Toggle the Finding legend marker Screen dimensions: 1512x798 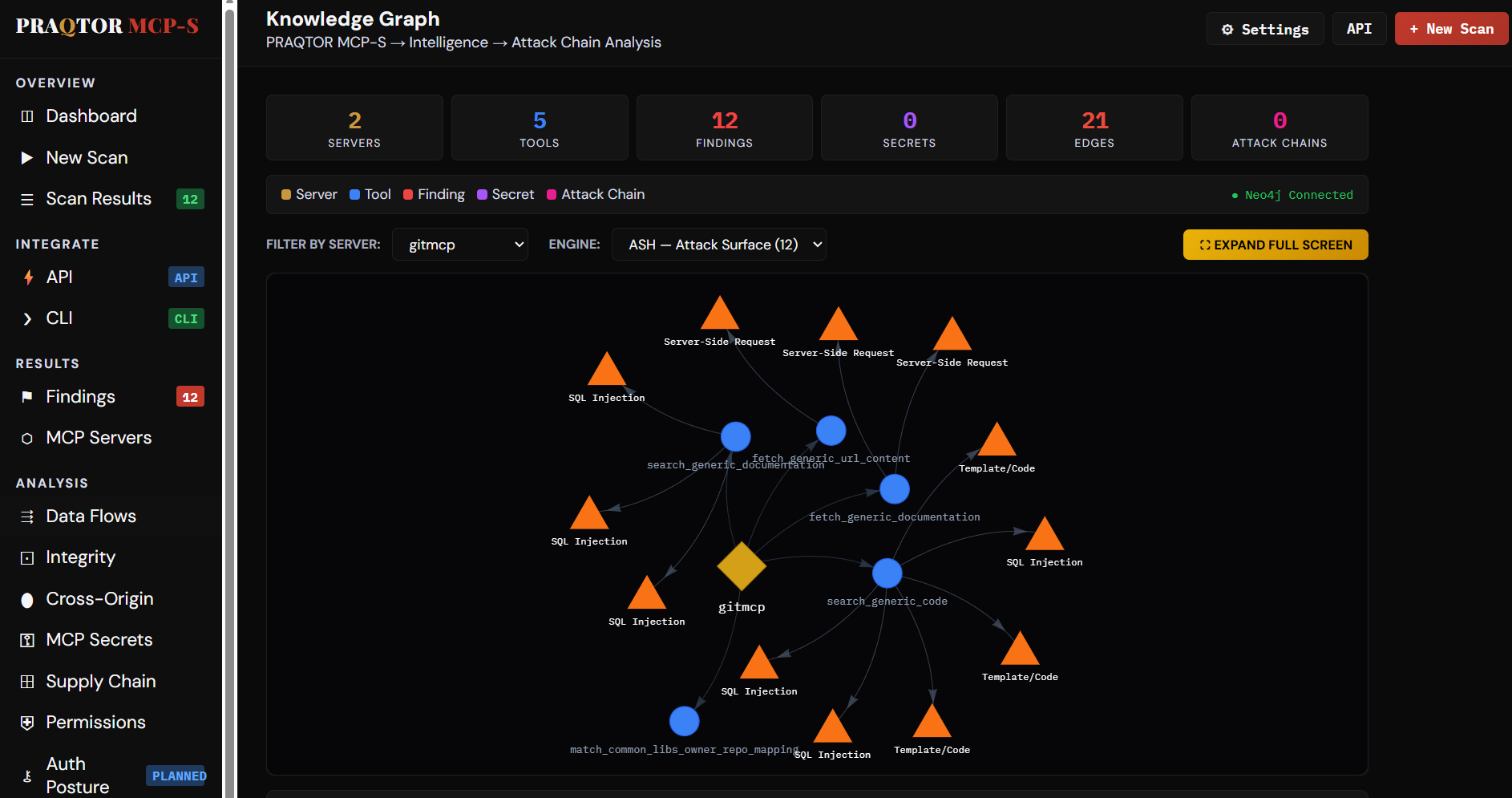tap(407, 194)
